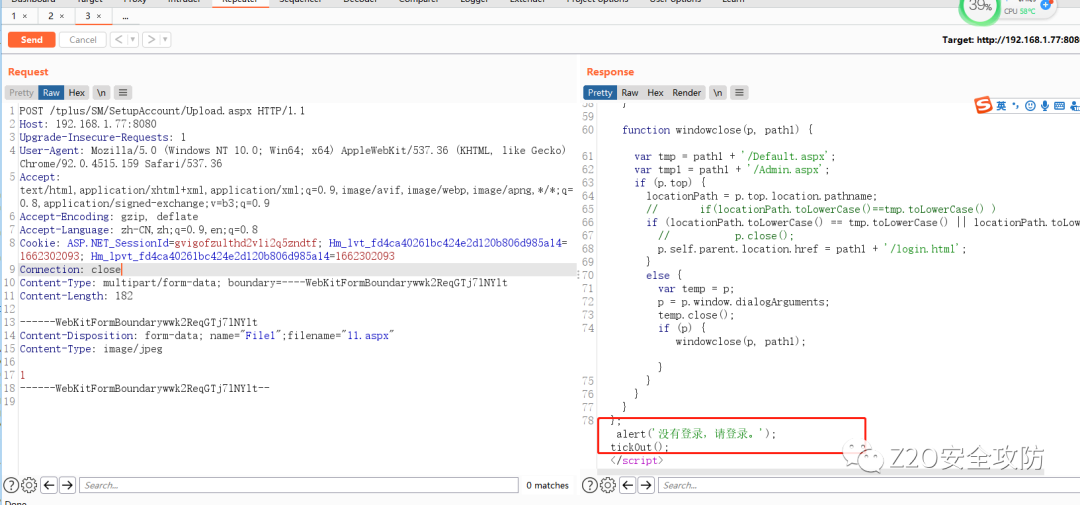This screenshot has height=505, width=1080.
Task: Open the emoji smiley in IME bar
Action: [x=1030, y=105]
